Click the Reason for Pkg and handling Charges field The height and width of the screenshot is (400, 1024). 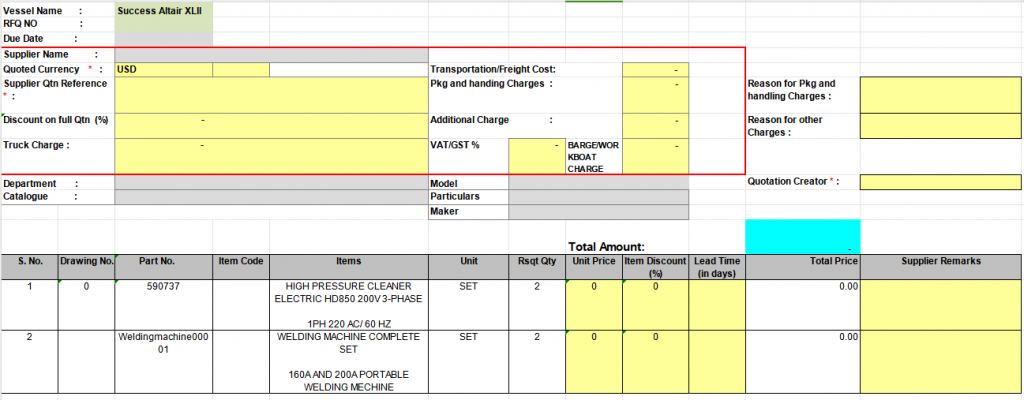[940, 94]
